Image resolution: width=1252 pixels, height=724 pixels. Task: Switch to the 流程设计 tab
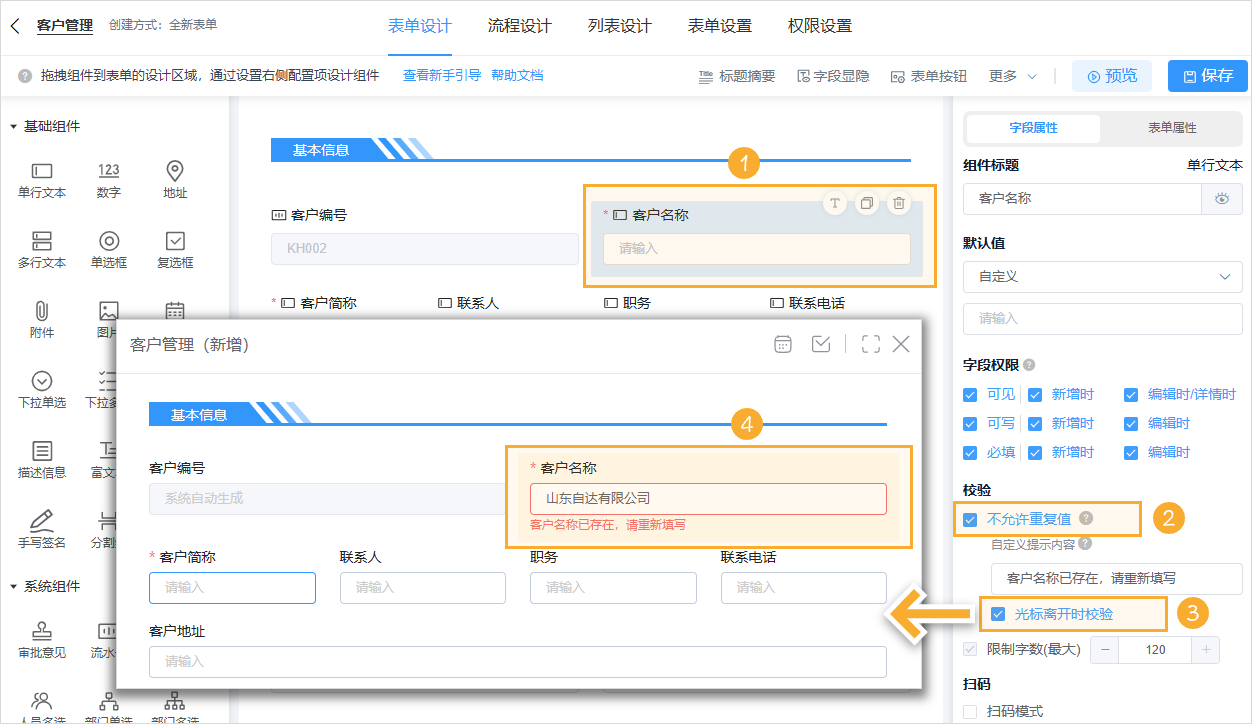[x=518, y=28]
